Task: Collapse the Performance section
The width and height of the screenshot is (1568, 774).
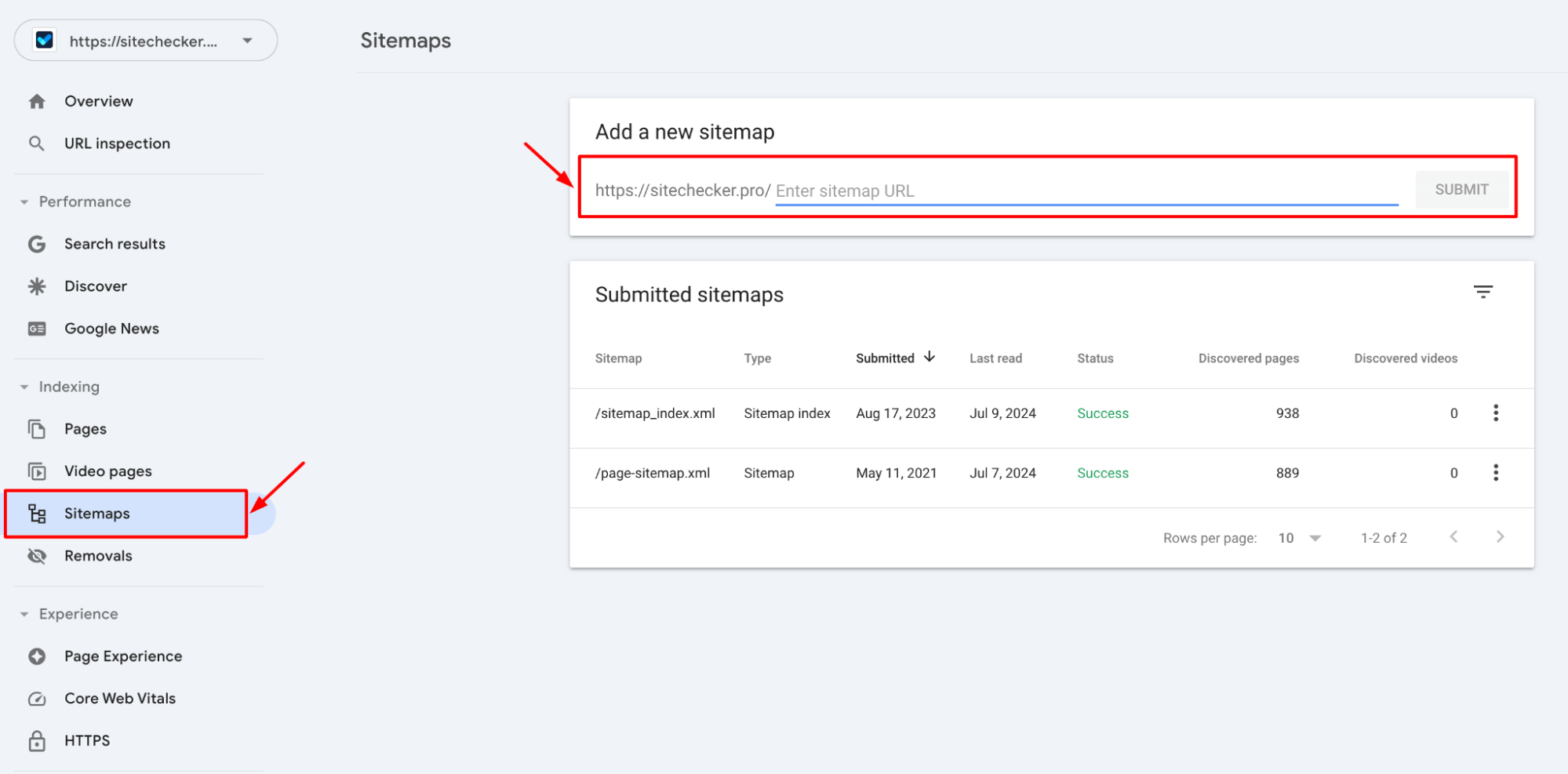Action: click(24, 202)
